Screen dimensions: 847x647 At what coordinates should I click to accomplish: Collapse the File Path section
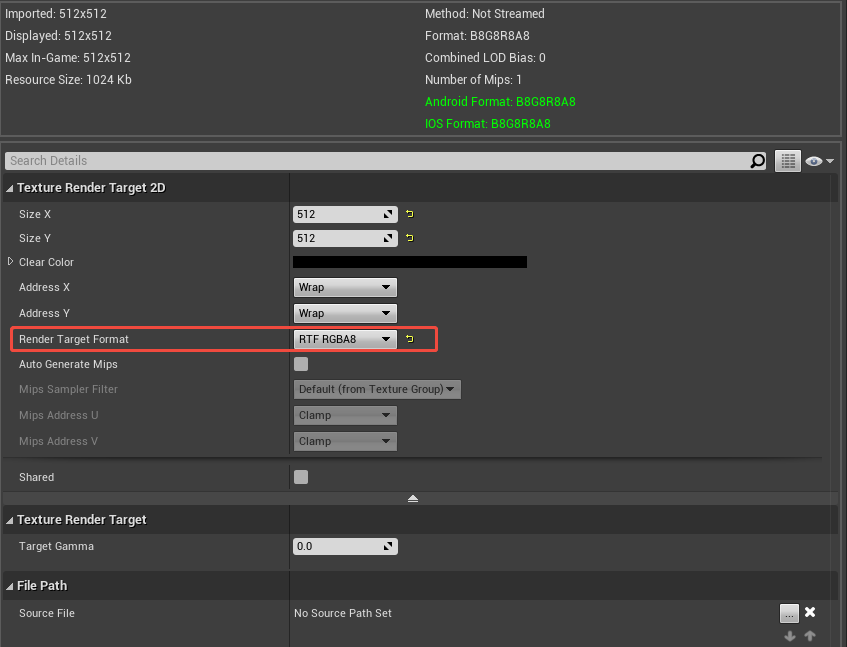point(9,586)
